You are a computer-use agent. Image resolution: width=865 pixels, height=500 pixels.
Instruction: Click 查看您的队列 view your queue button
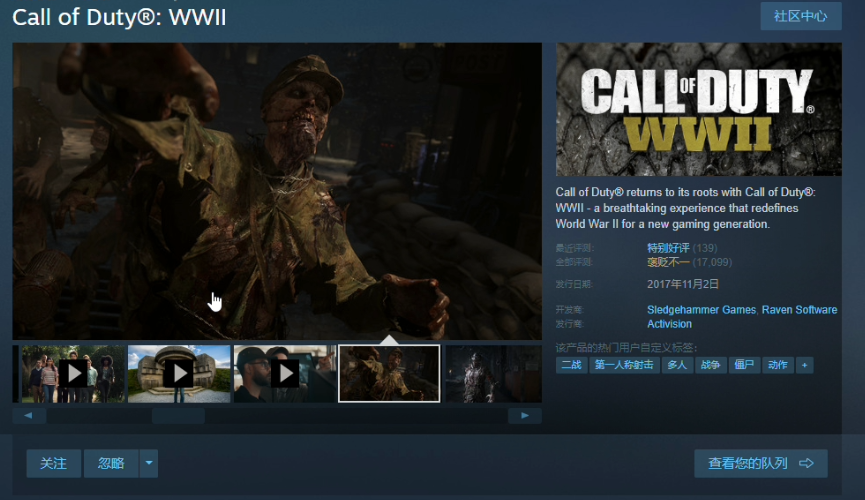click(x=761, y=463)
